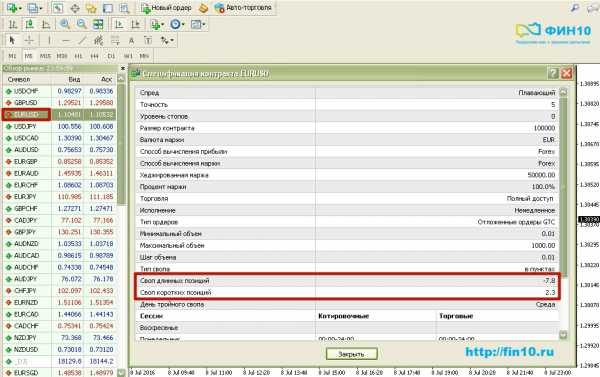Open the Strategy Tester magnifier icon
This screenshot has width=600, height=377.
124,8
